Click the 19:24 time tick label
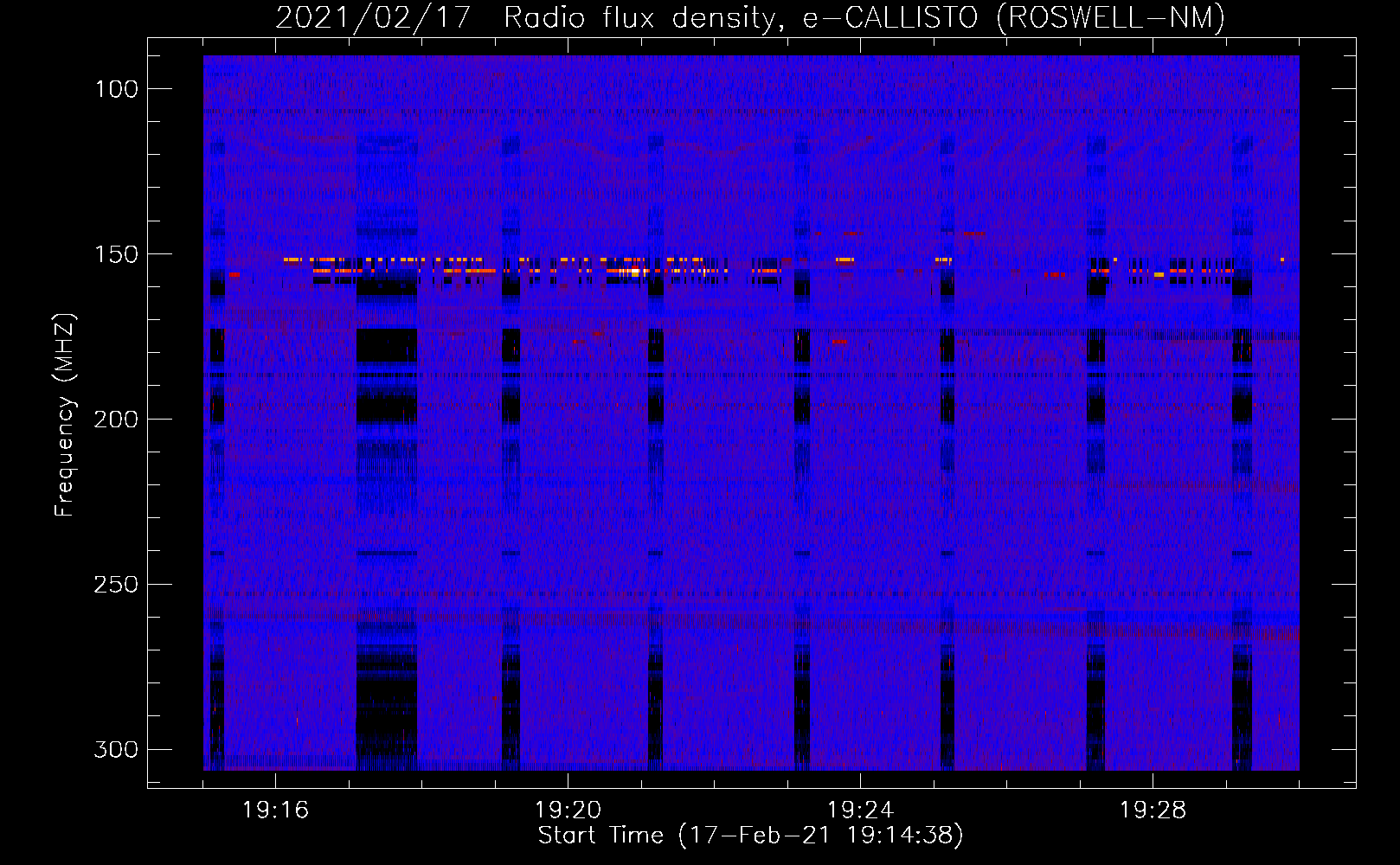 861,811
